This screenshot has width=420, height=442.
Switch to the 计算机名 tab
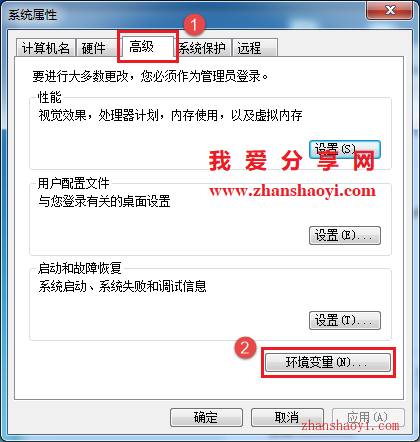click(45, 48)
